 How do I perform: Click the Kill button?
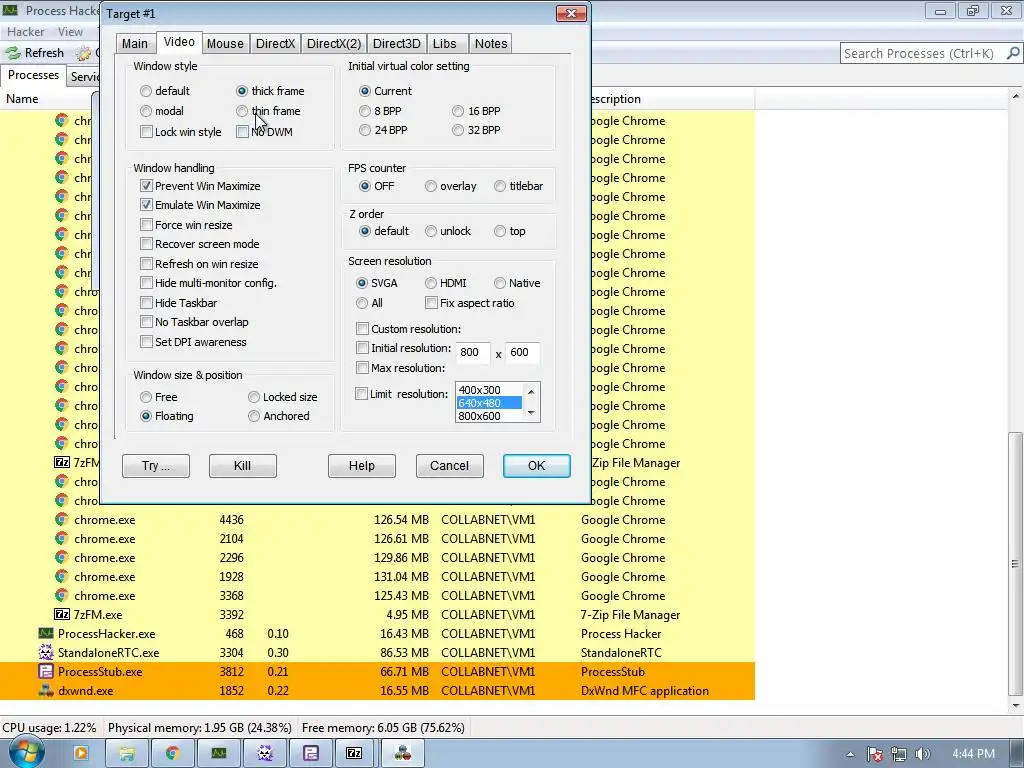click(242, 466)
